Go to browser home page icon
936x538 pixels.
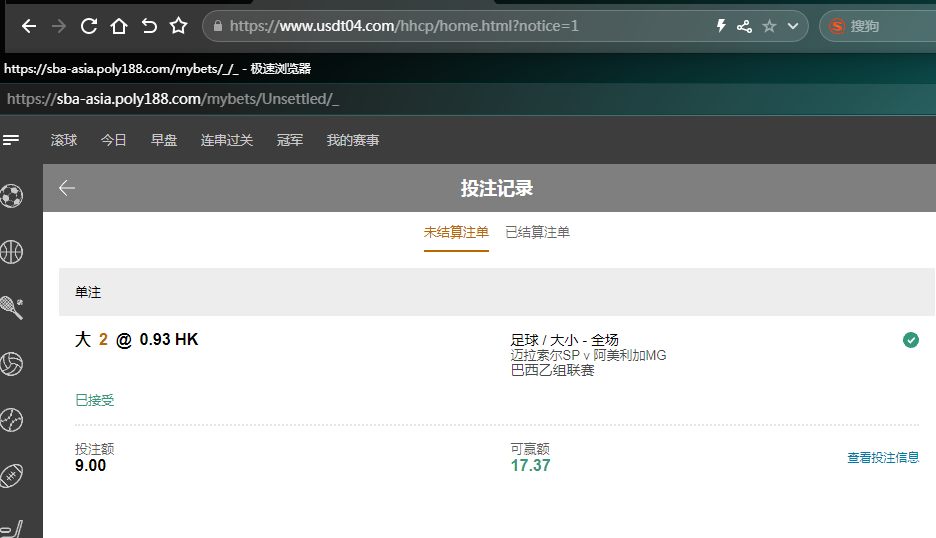click(119, 26)
